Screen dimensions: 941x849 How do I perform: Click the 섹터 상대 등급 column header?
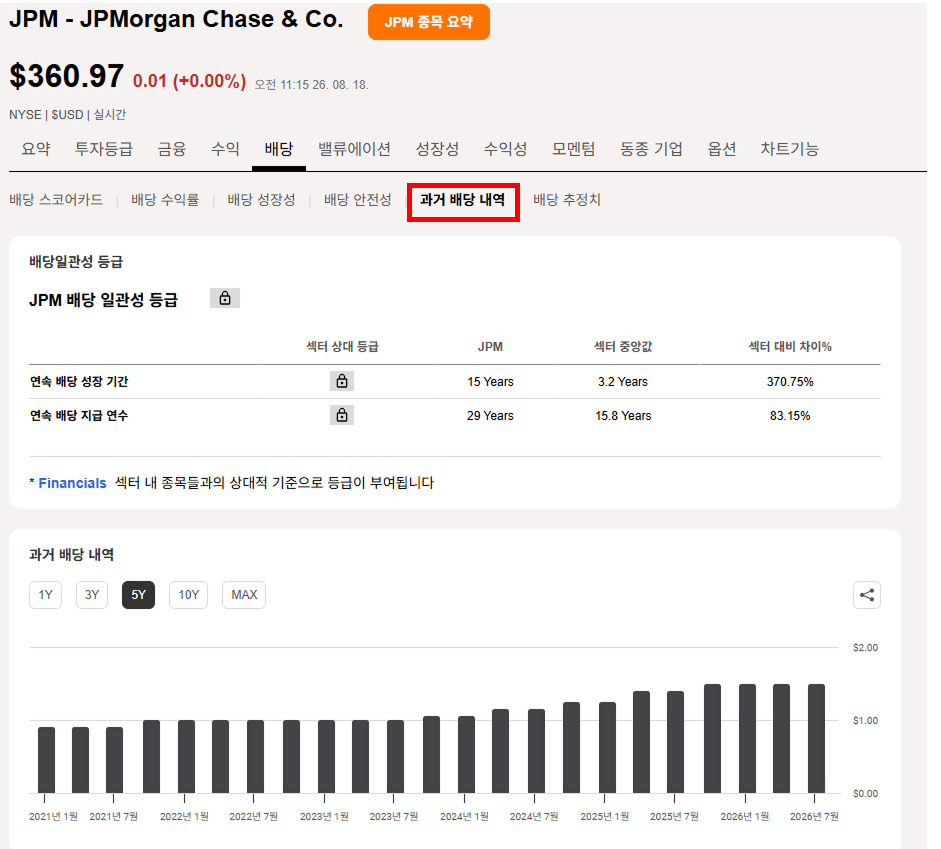click(342, 346)
